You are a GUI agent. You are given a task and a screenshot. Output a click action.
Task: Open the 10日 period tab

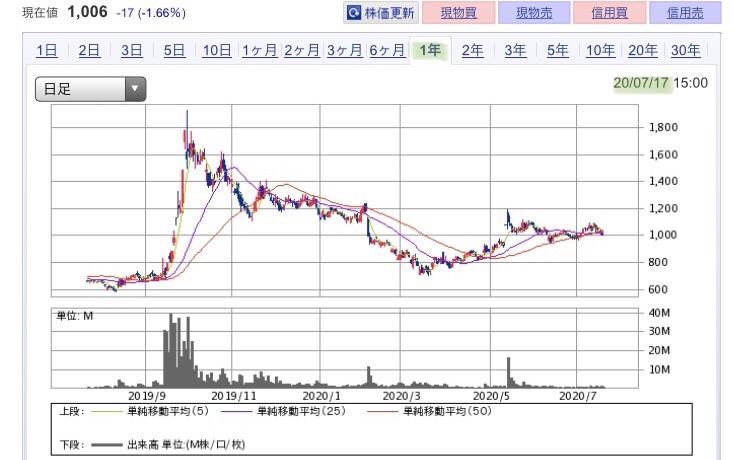click(217, 50)
